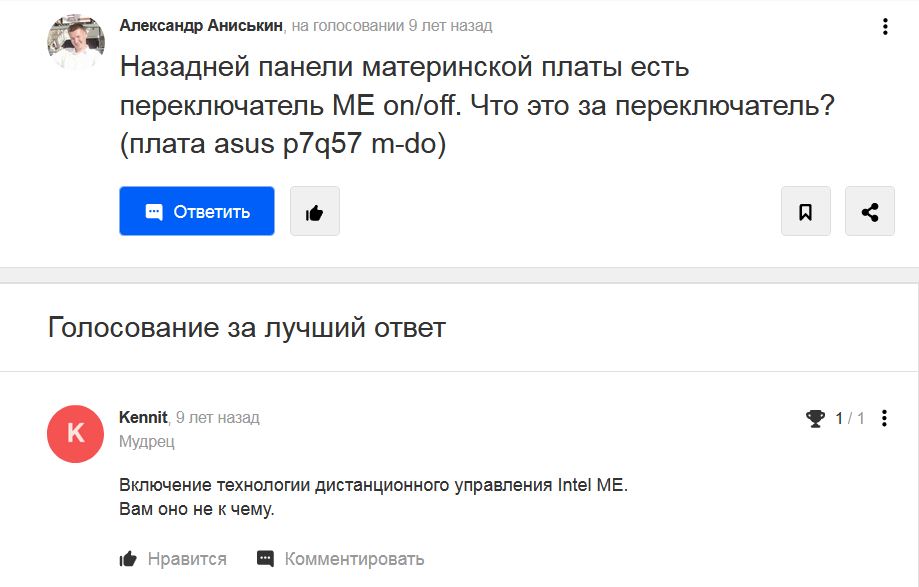The width and height of the screenshot is (919, 587).
Task: Click the 1 / 1 vote counter
Action: pyautogui.click(x=850, y=418)
